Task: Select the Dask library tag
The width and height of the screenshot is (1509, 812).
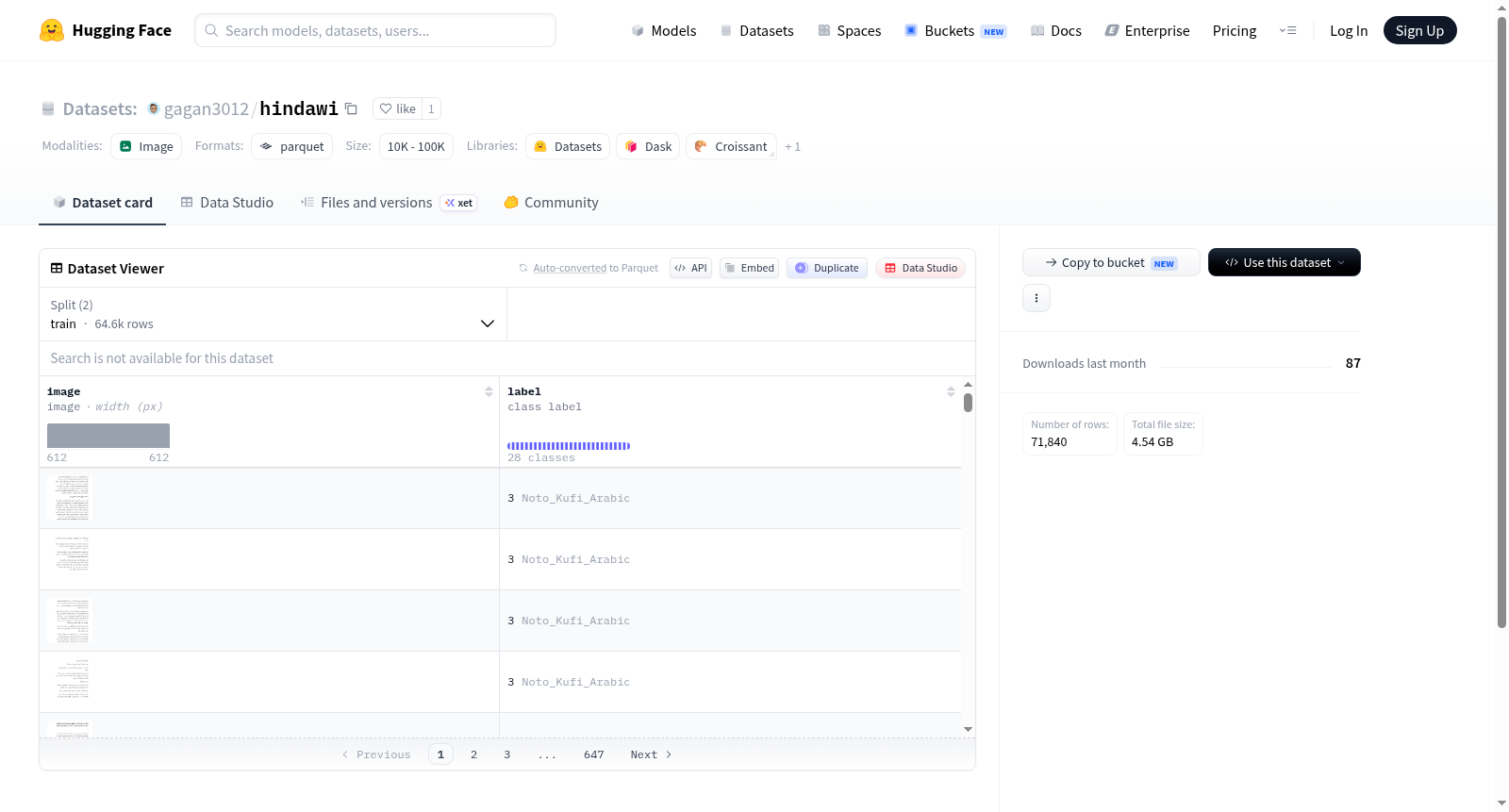Action: (x=648, y=146)
